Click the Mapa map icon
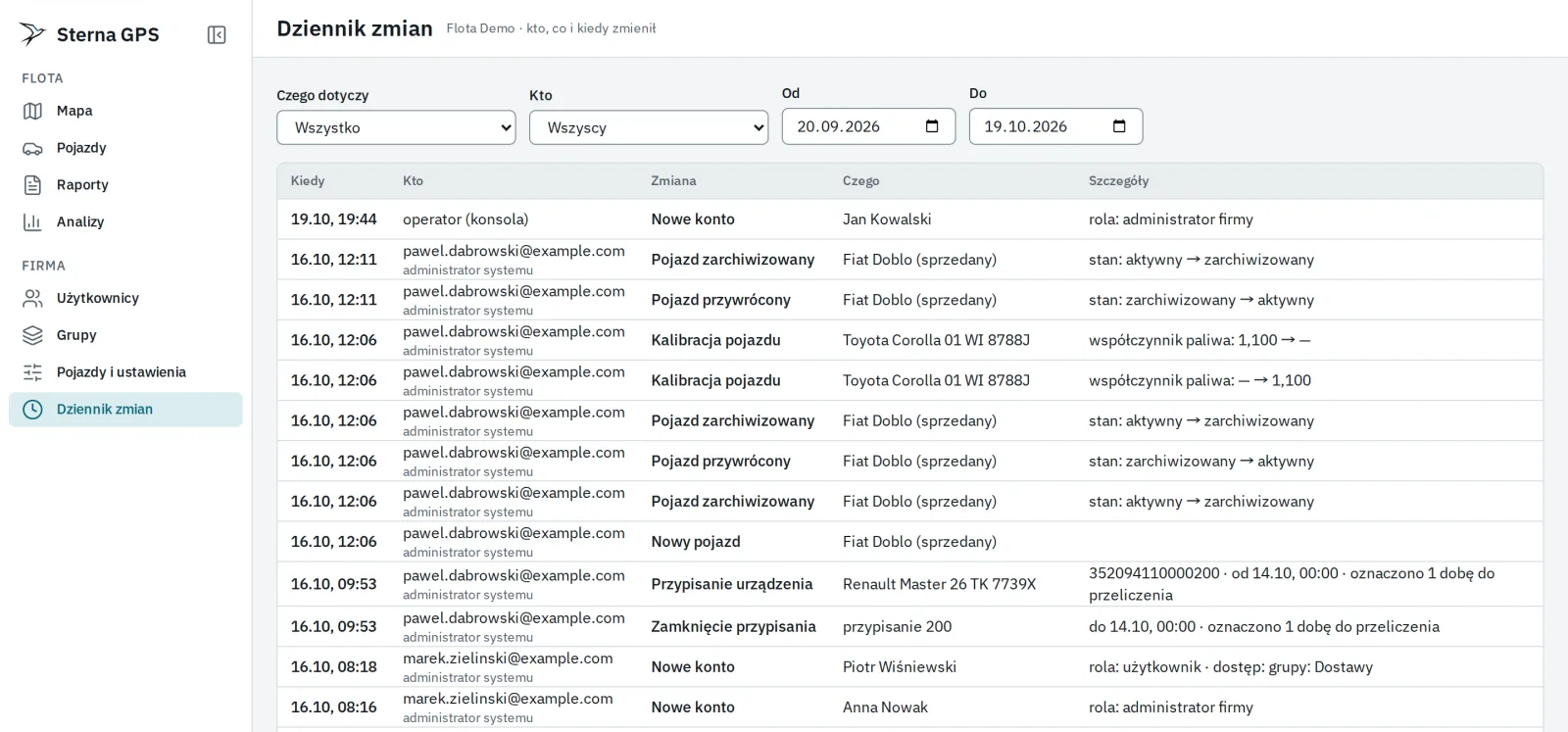The width and height of the screenshot is (1568, 732). [x=32, y=111]
